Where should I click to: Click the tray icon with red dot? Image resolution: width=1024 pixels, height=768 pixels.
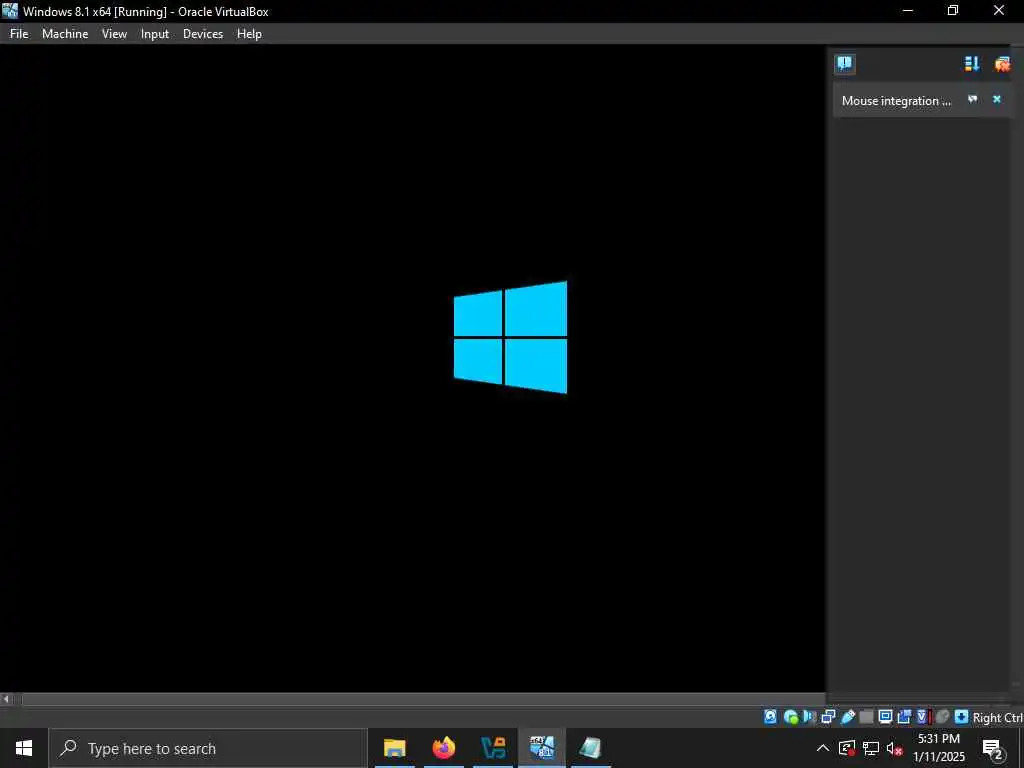[x=847, y=748]
